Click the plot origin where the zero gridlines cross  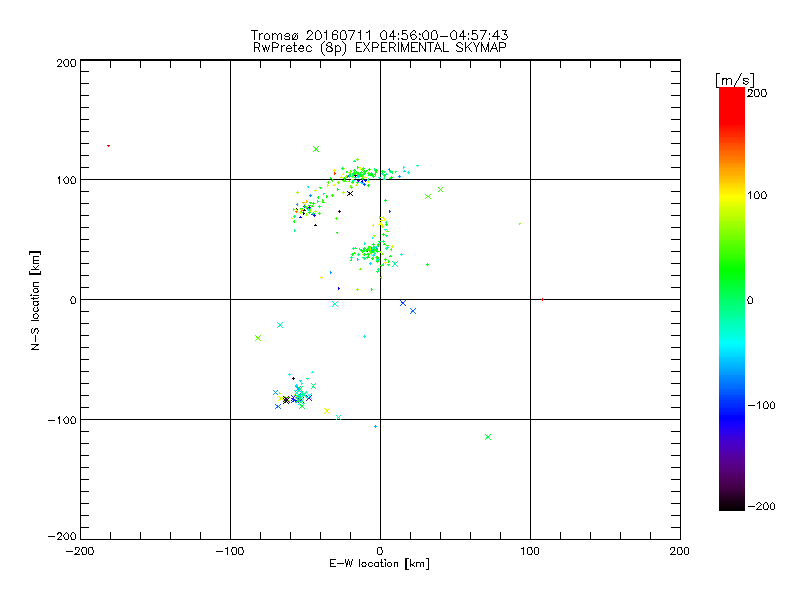[x=380, y=299]
